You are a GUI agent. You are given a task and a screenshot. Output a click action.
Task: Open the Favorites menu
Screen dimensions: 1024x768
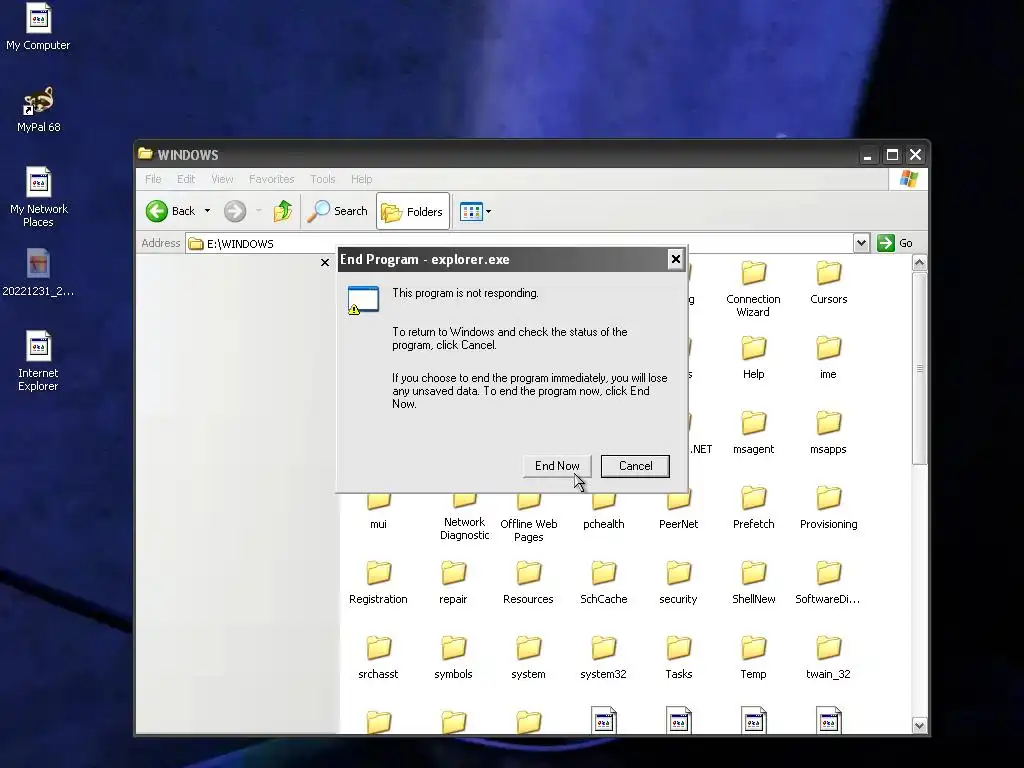click(x=272, y=179)
